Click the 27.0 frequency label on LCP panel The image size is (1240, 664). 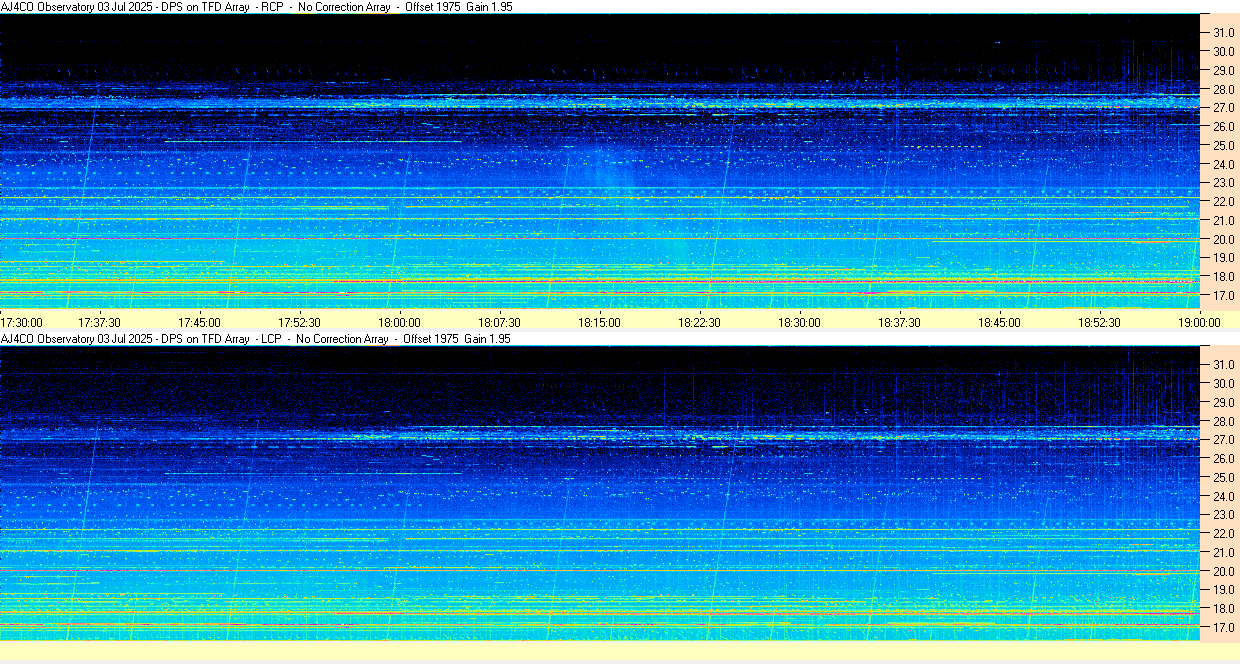coord(1222,440)
